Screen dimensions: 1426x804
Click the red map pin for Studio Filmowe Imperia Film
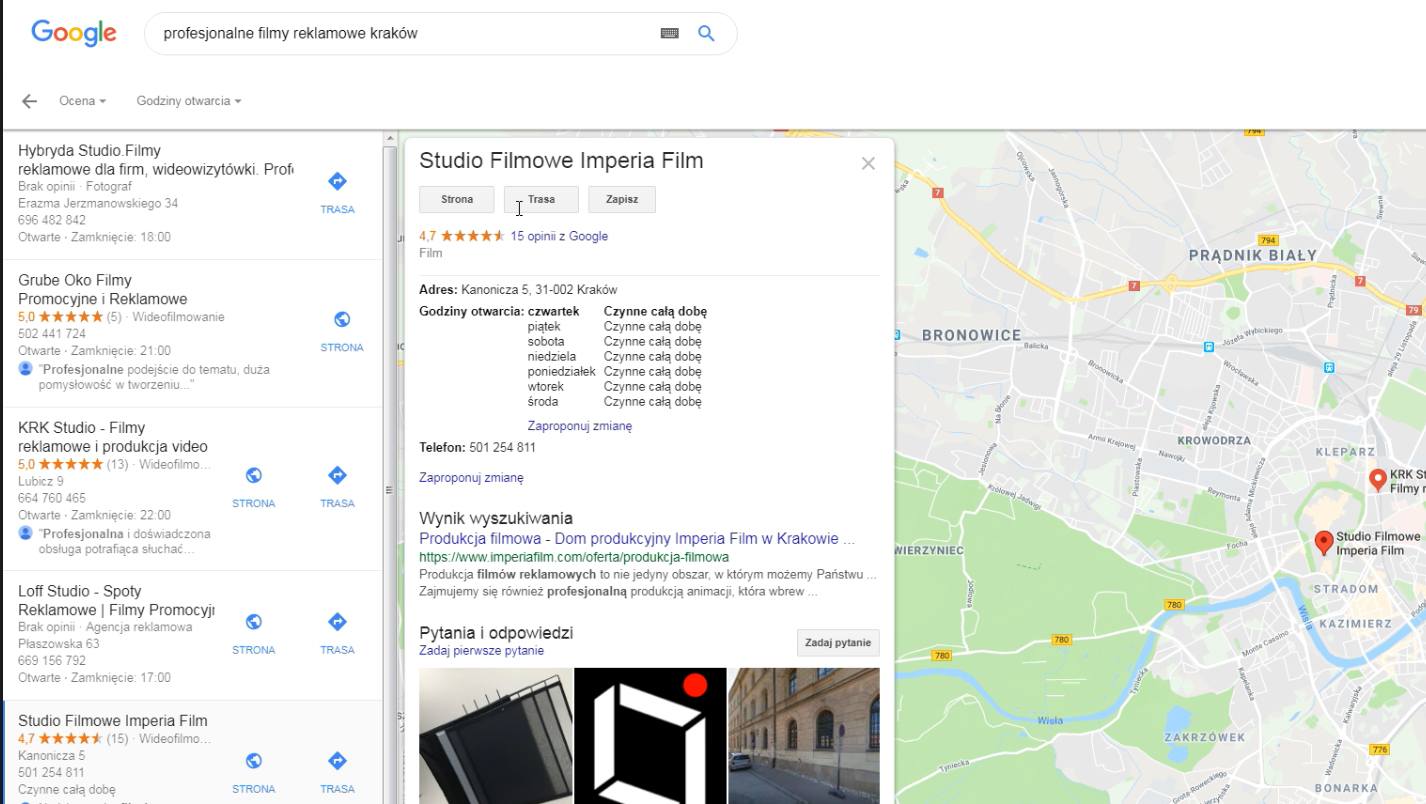coord(1324,542)
